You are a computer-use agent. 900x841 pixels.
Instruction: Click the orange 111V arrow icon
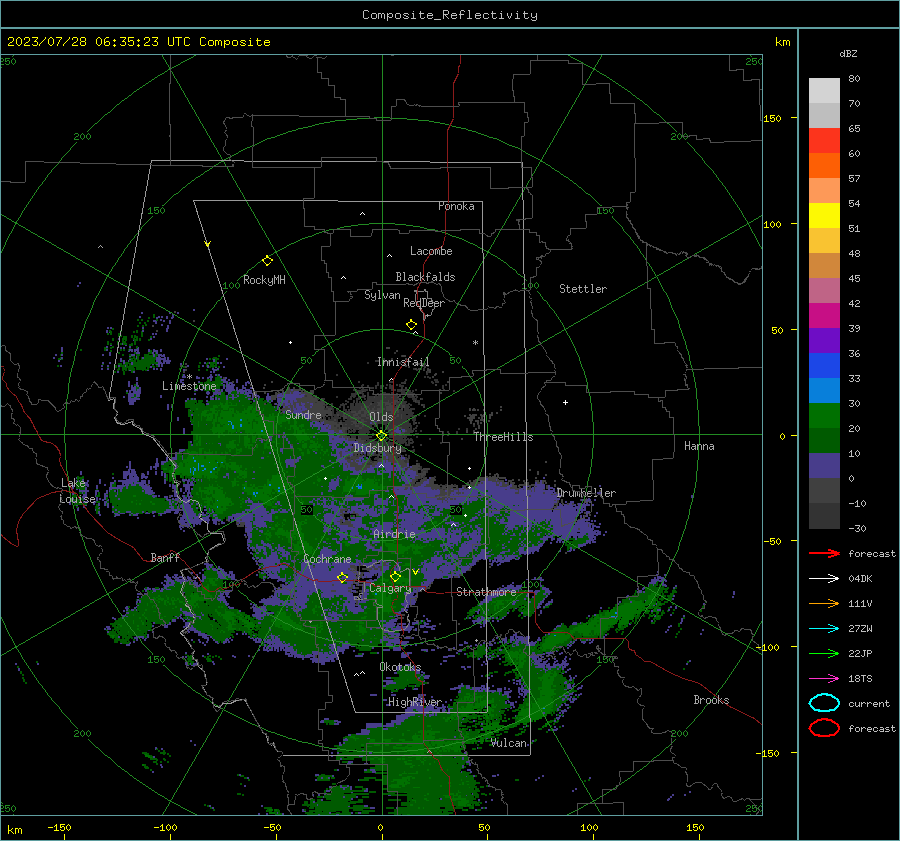coord(824,603)
